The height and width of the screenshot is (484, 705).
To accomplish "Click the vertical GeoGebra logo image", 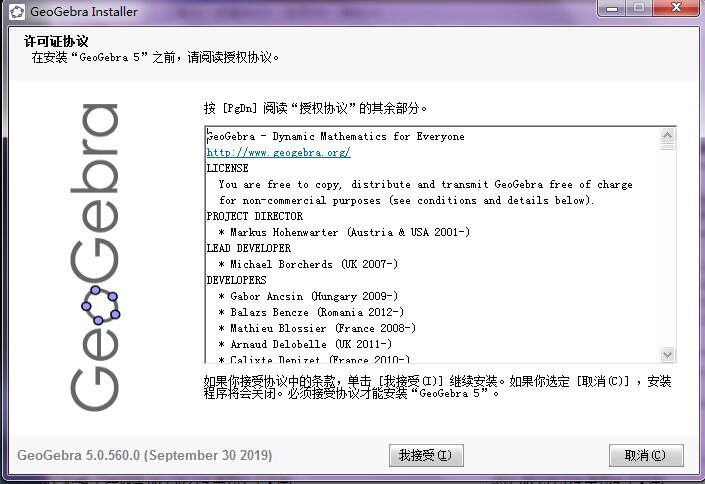I will [95, 257].
